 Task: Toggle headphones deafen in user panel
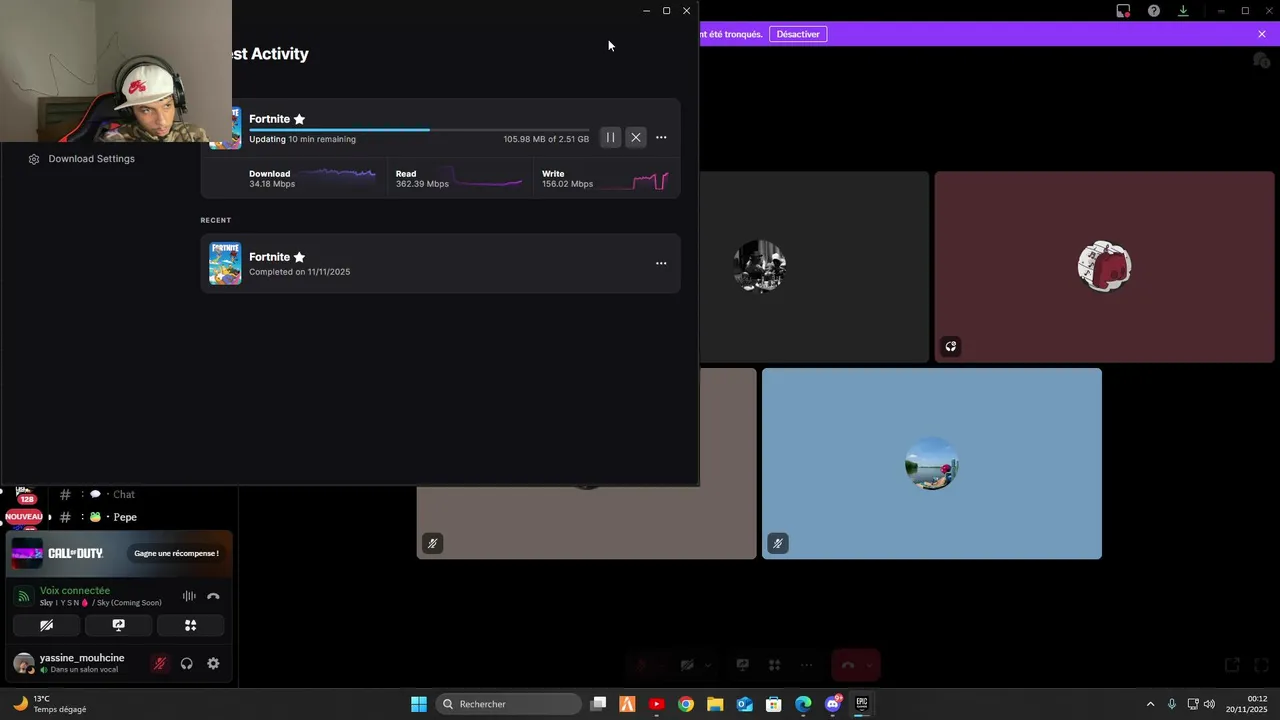186,664
